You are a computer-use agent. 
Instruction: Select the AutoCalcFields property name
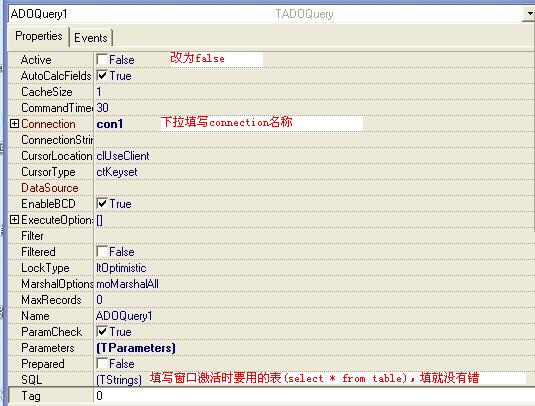56,76
